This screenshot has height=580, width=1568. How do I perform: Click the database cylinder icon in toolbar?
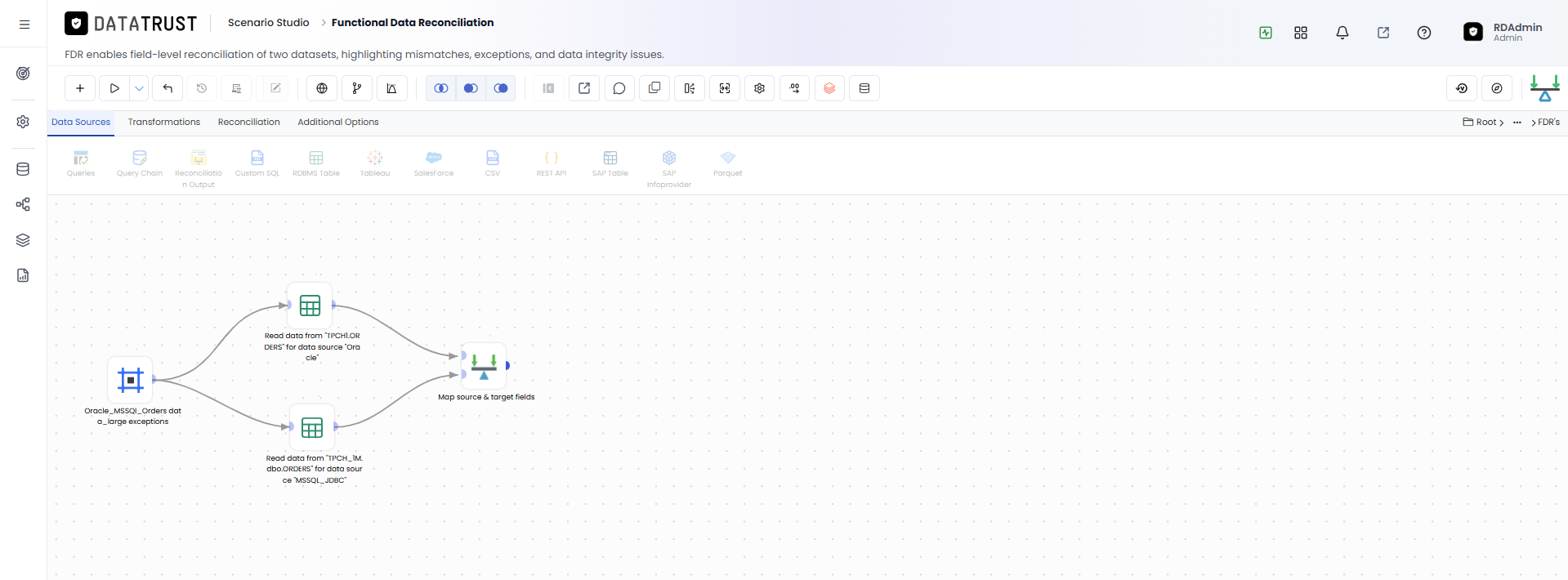pos(864,88)
